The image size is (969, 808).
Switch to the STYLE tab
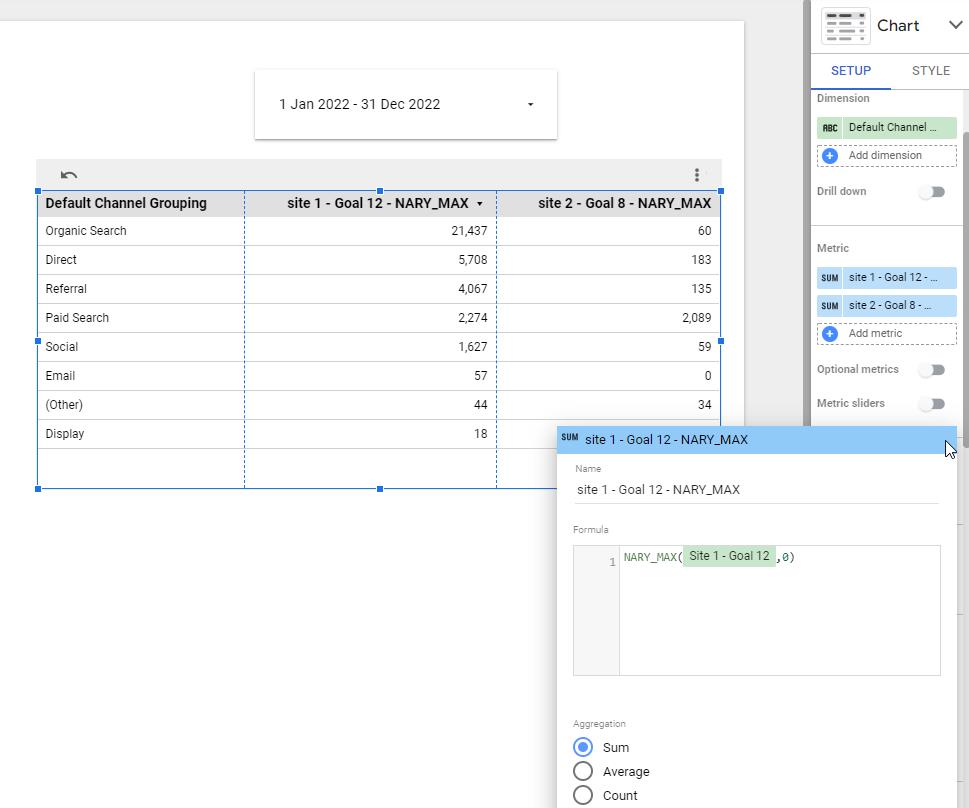coord(931,70)
